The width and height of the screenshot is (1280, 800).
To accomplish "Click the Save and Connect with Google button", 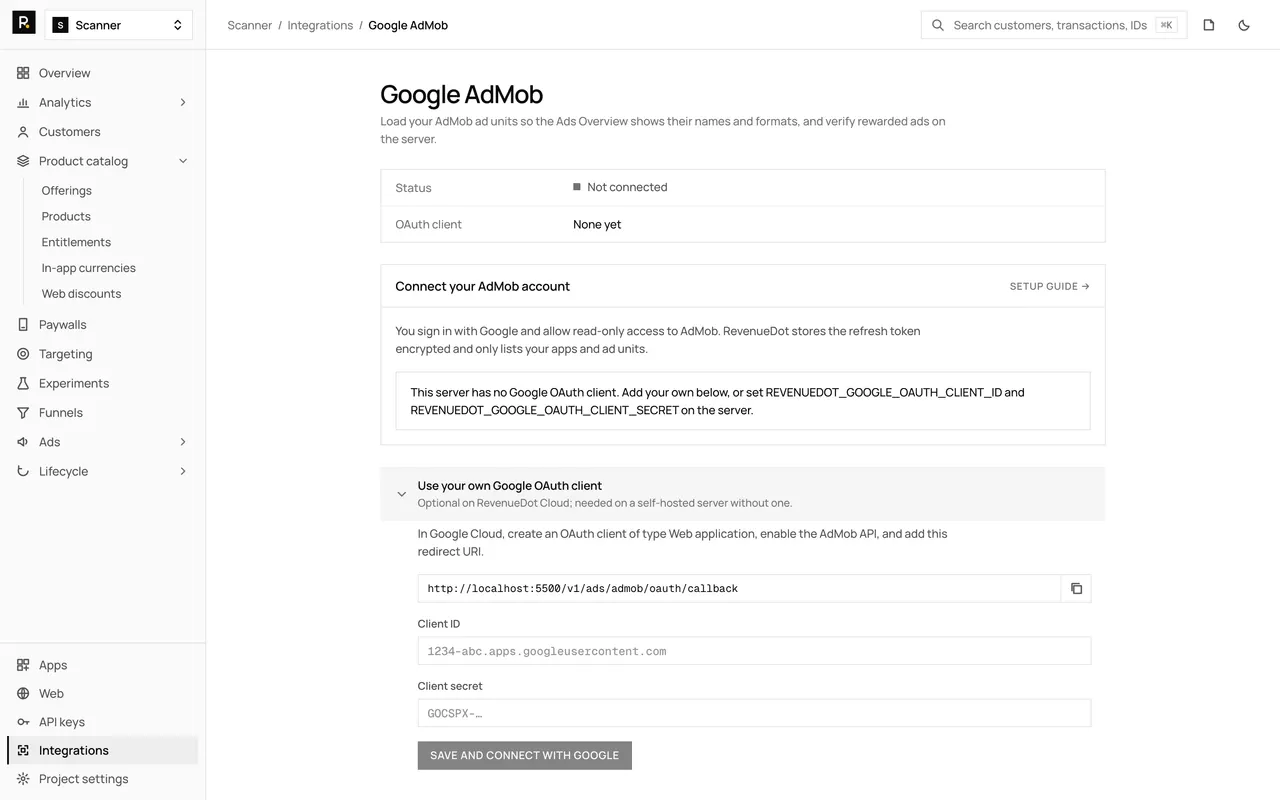I will click(x=525, y=756).
